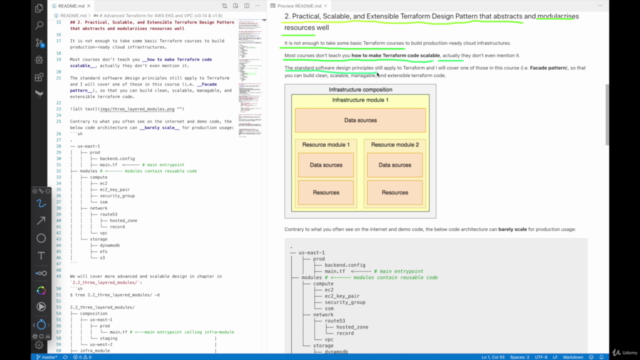This screenshot has width=640, height=360.
Task: Open the Search view in the activity bar
Action: [39, 25]
